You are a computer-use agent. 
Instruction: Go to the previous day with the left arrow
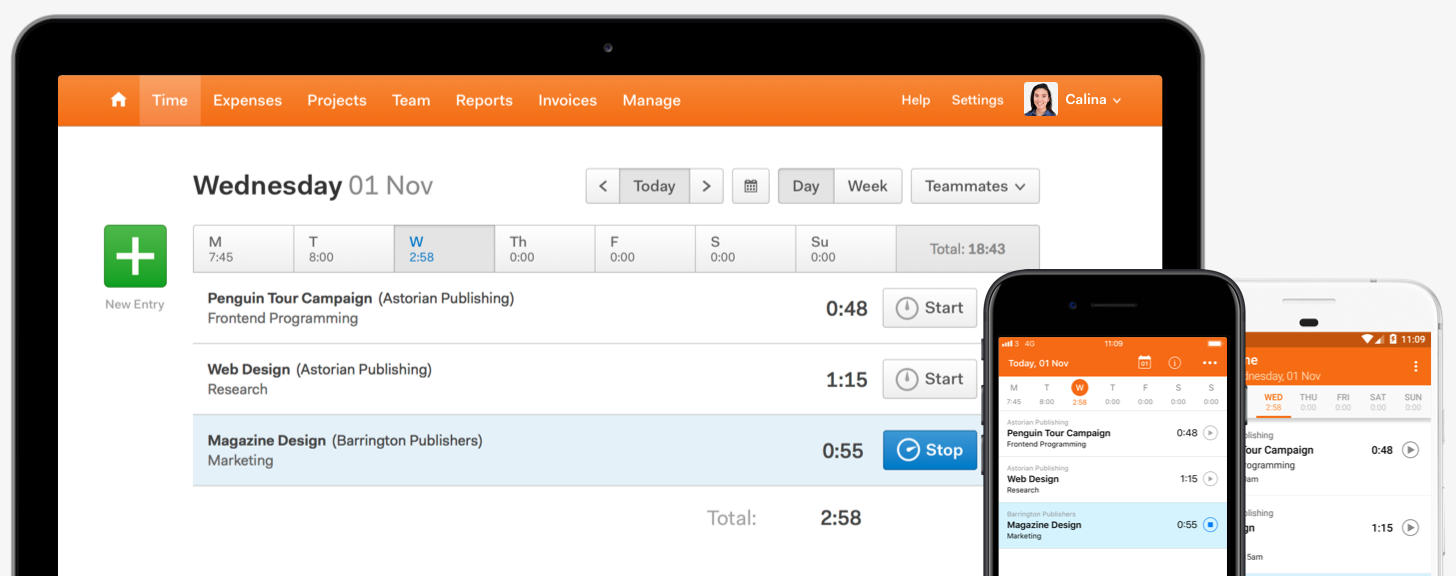603,186
